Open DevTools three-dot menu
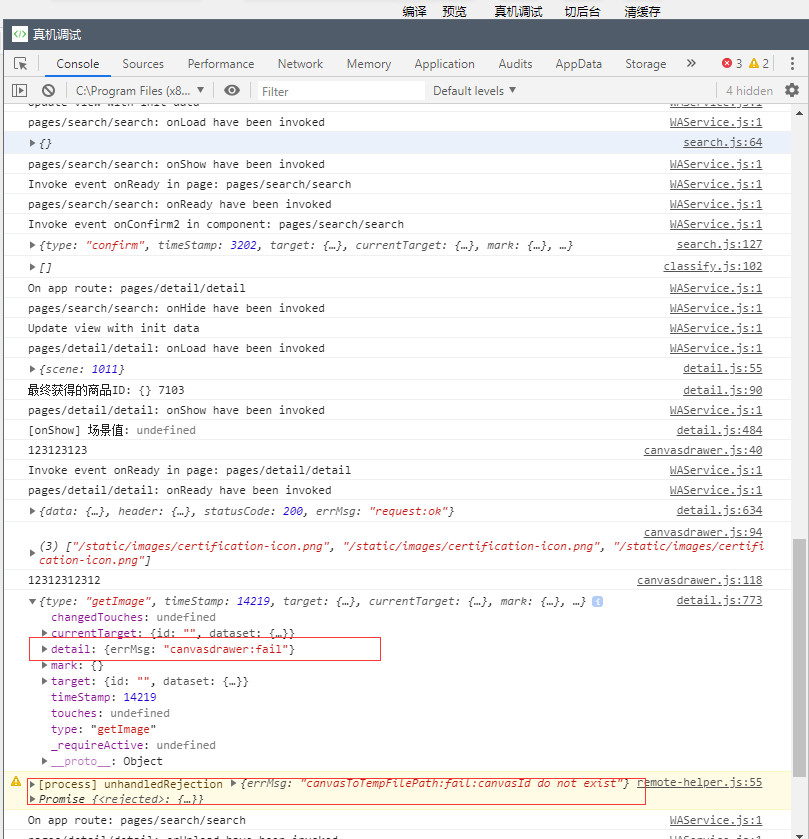The image size is (809, 839). coord(792,63)
